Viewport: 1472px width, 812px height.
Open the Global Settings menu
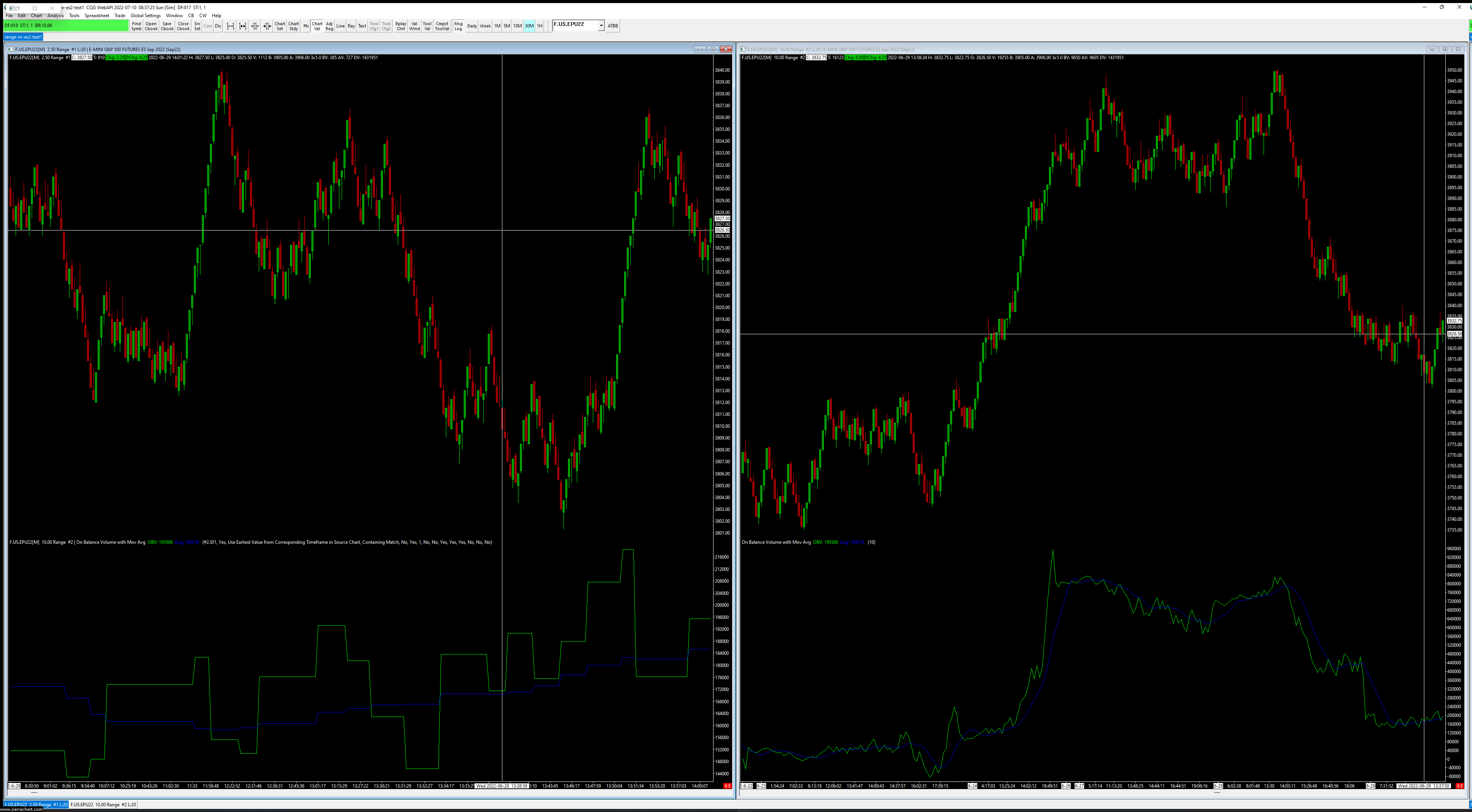coord(145,15)
